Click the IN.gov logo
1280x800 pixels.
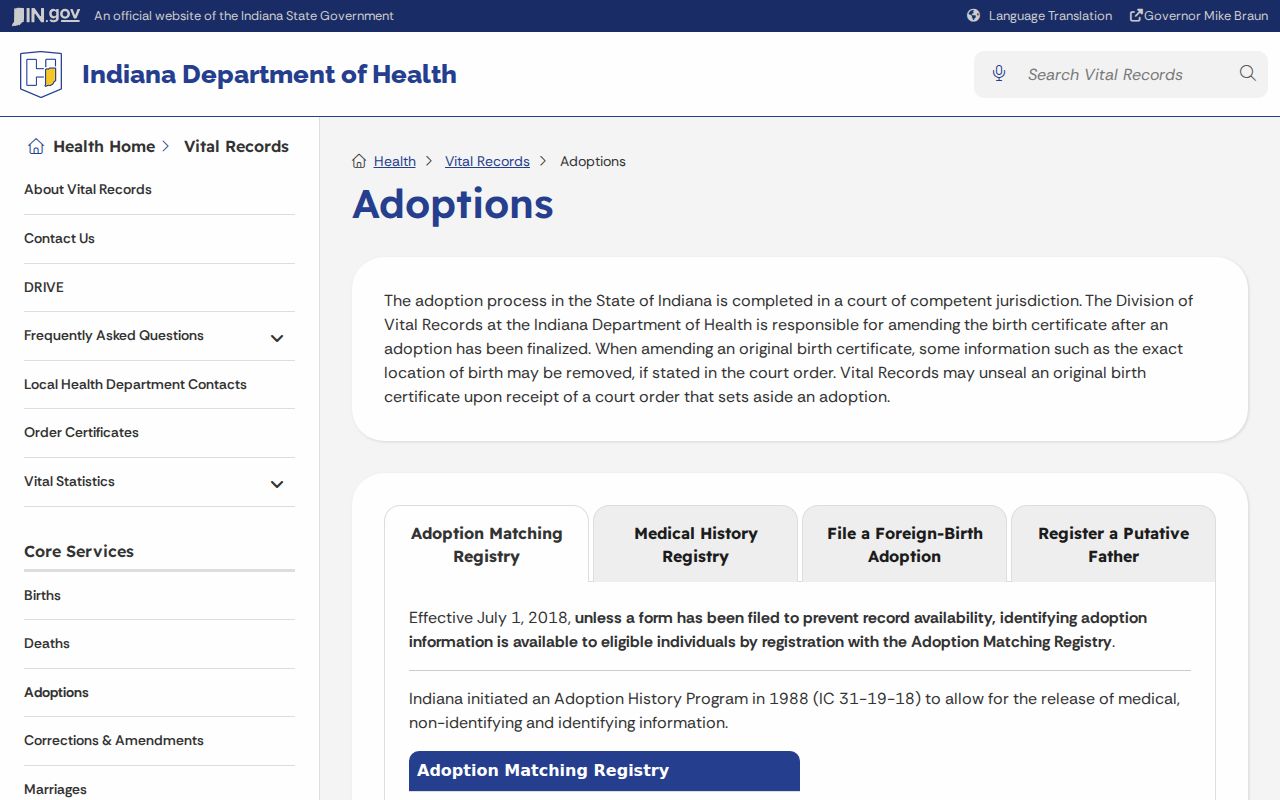click(x=46, y=16)
